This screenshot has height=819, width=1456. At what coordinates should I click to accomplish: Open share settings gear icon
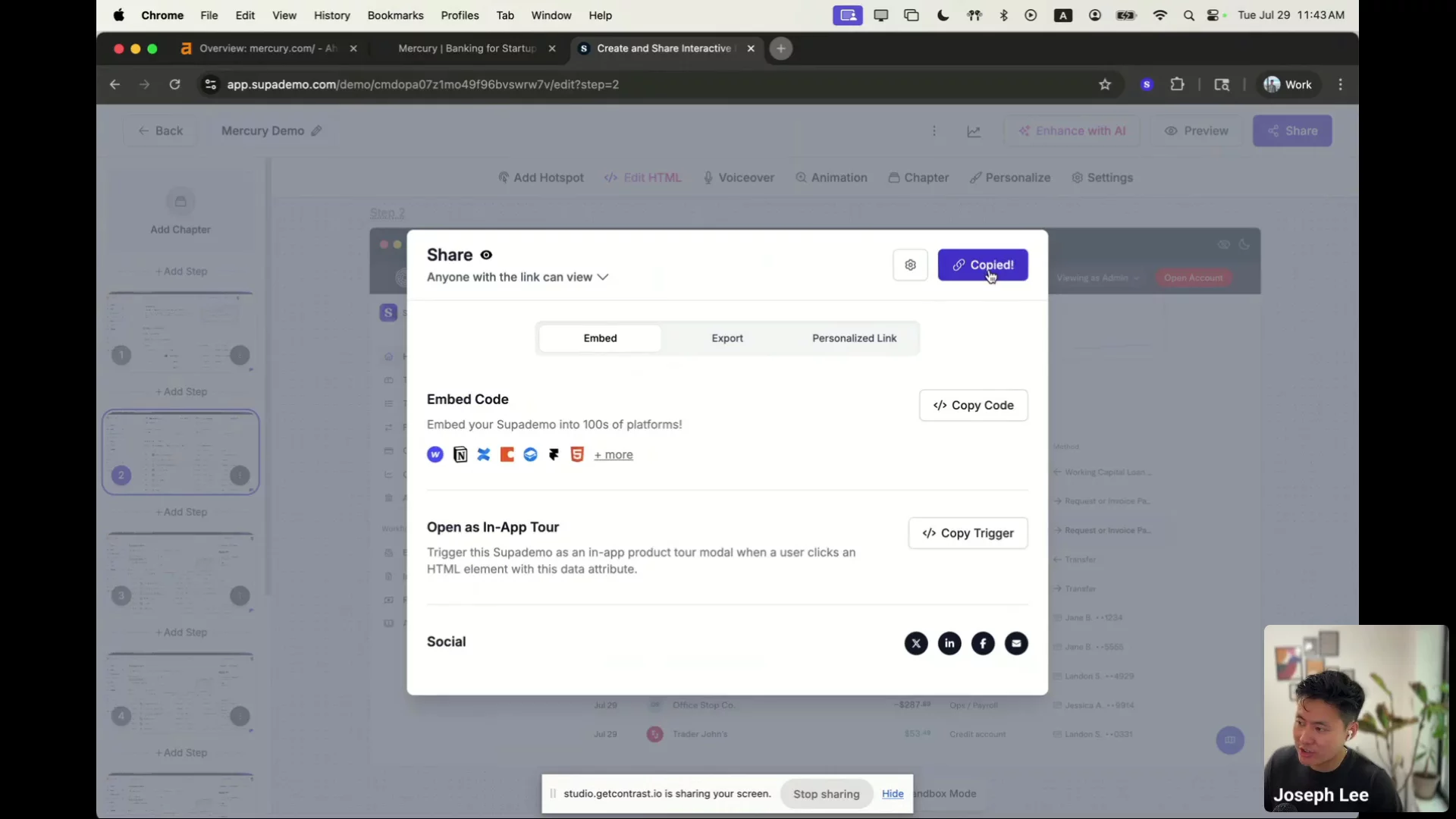910,265
